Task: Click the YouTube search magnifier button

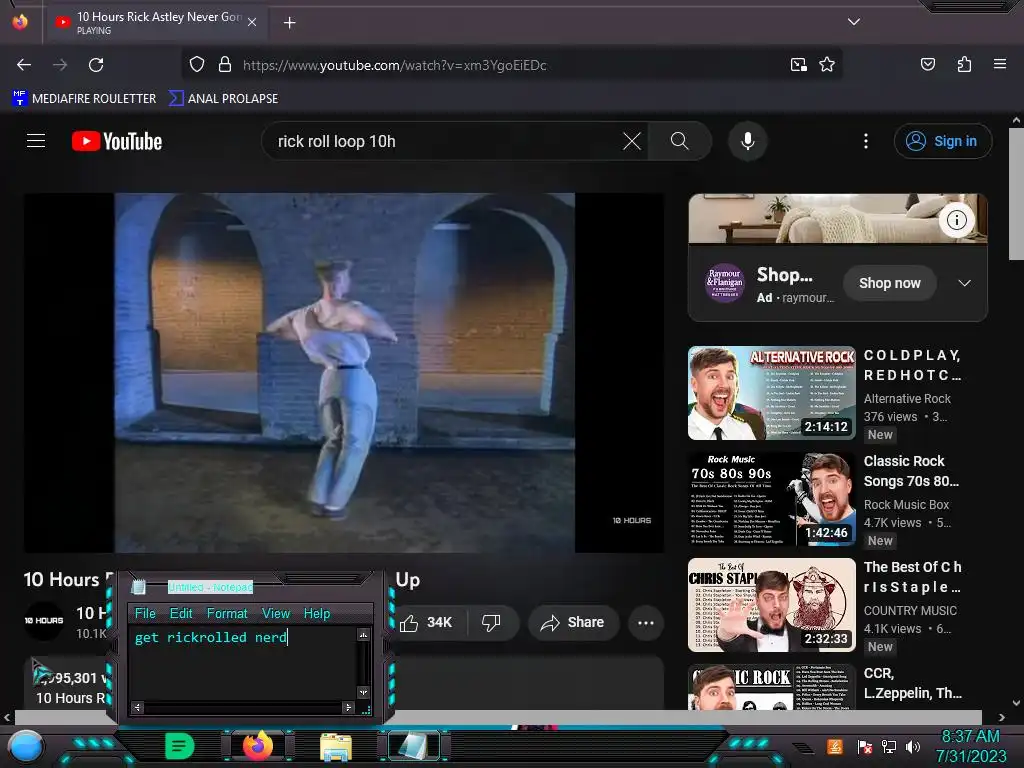Action: click(x=679, y=141)
